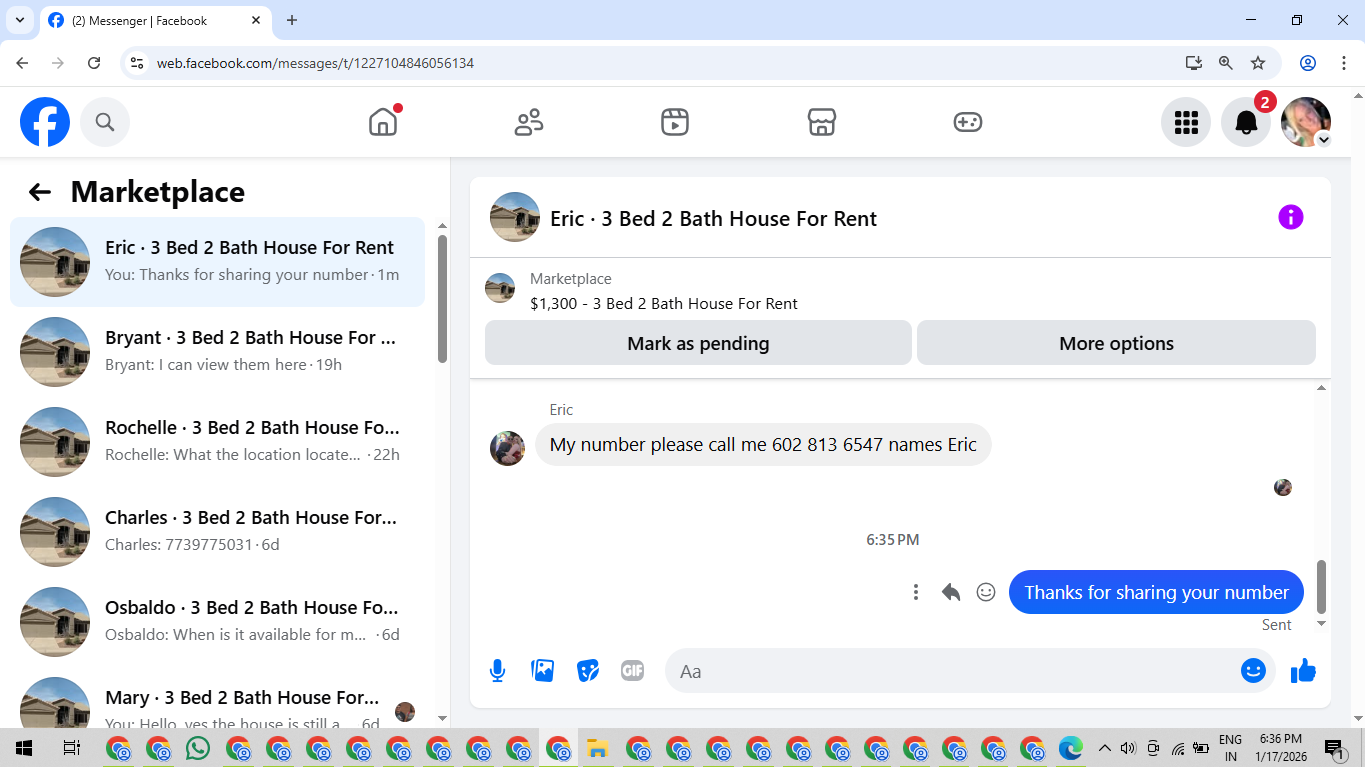Click the install app icon in address bar
This screenshot has width=1365, height=767.
[x=1193, y=63]
